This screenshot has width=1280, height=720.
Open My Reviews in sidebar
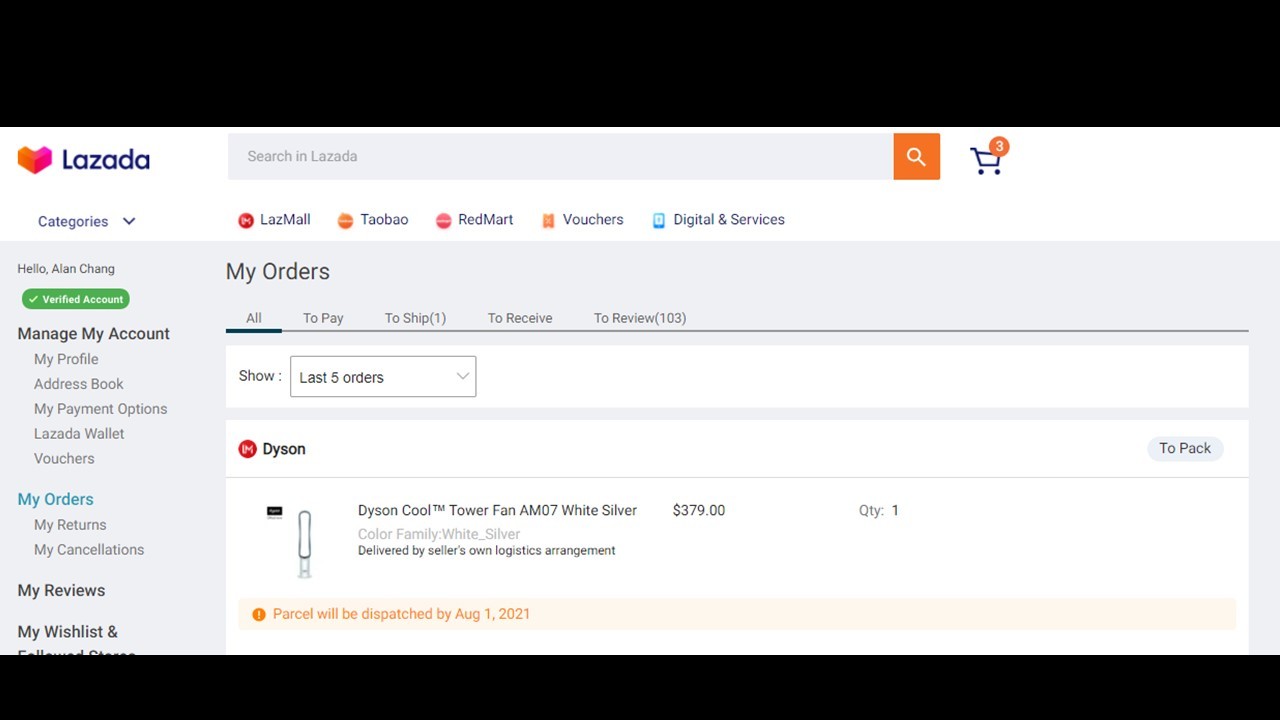[61, 591]
